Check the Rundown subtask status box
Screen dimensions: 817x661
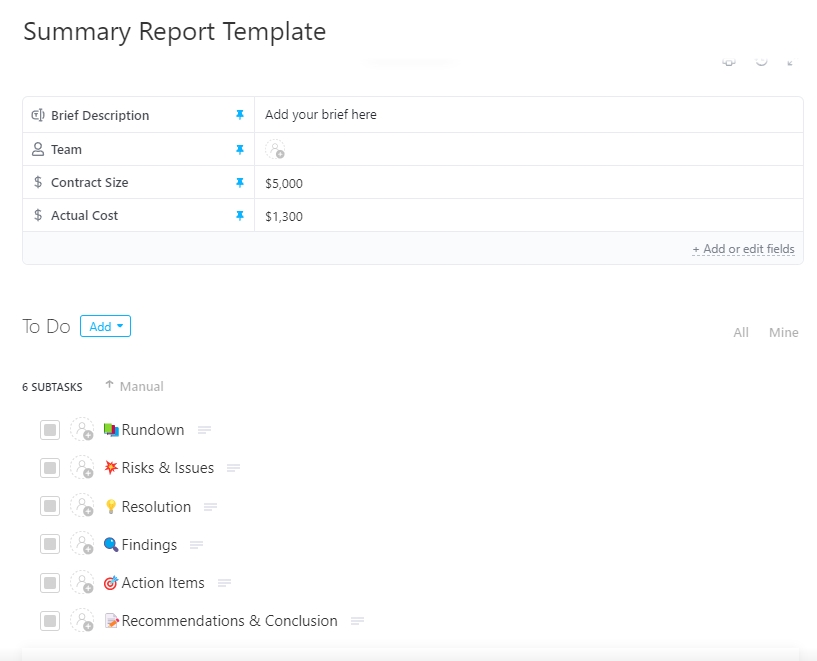50,430
